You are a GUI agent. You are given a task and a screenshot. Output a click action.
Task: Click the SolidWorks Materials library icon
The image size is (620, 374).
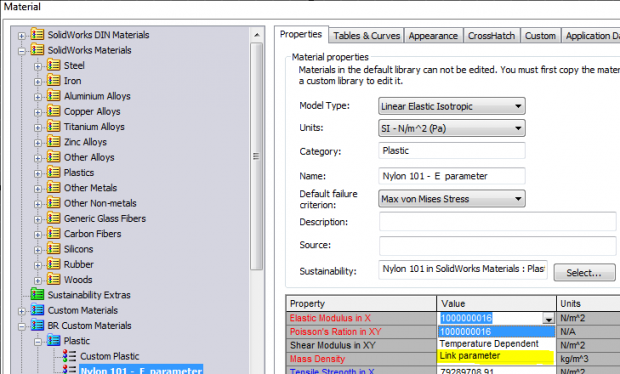(x=37, y=49)
